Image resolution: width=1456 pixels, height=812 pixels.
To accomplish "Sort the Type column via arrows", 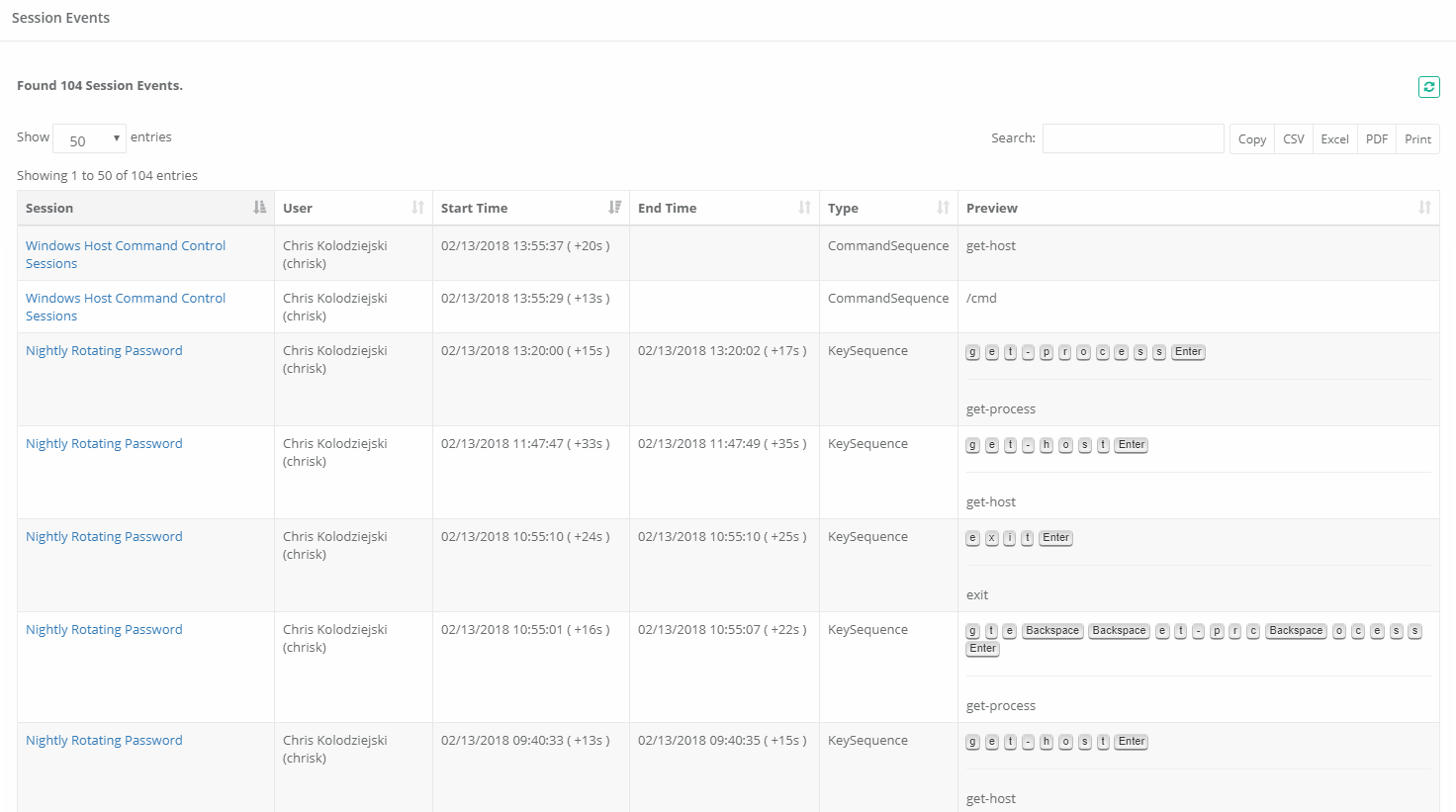I will 943,208.
